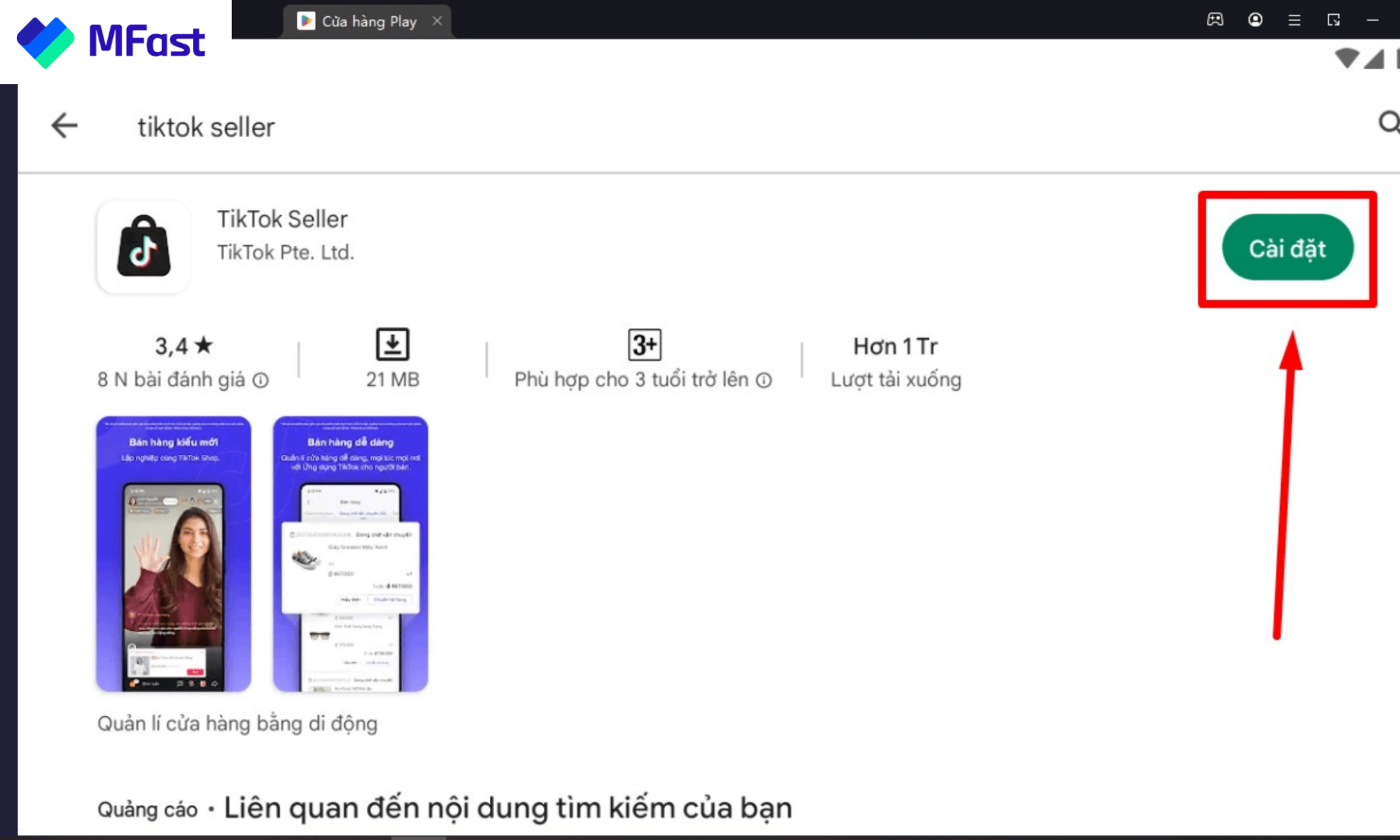The width and height of the screenshot is (1400, 840).
Task: Click the search magnifier icon
Action: pyautogui.click(x=1388, y=122)
